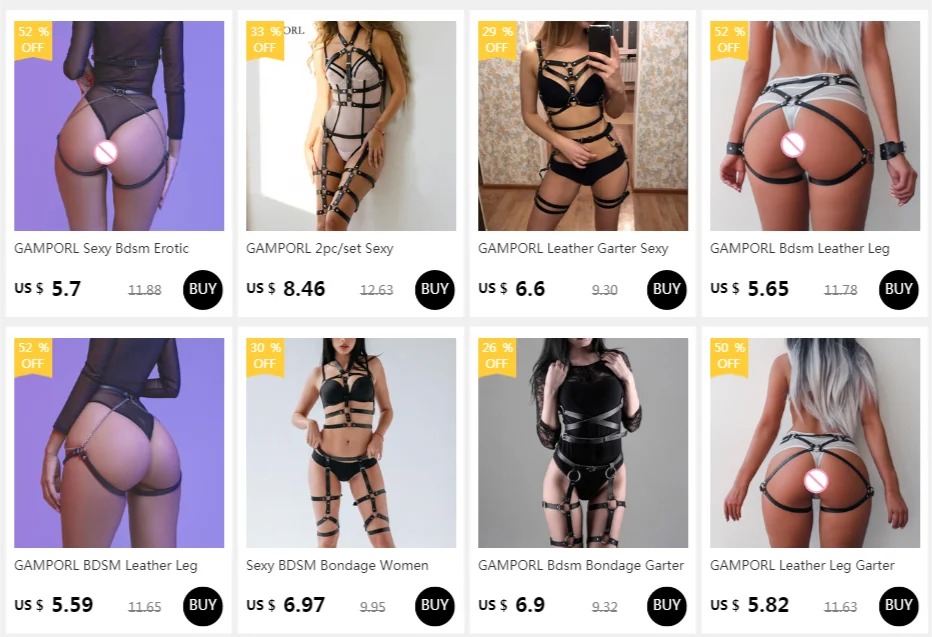This screenshot has width=932, height=637.
Task: Open the Sexy BDSM Bondage Women title link
Action: point(337,565)
